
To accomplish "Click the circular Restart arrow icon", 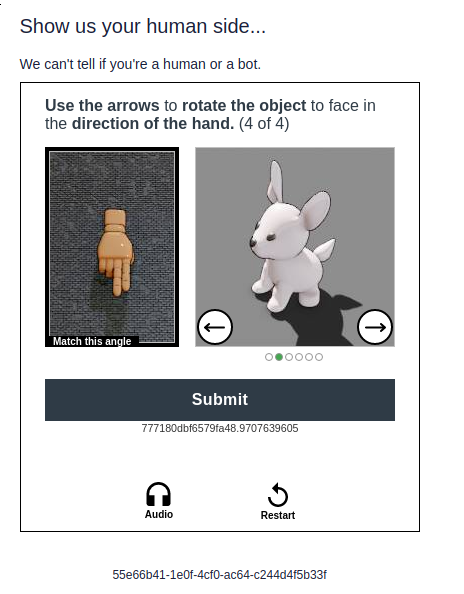I will (278, 495).
